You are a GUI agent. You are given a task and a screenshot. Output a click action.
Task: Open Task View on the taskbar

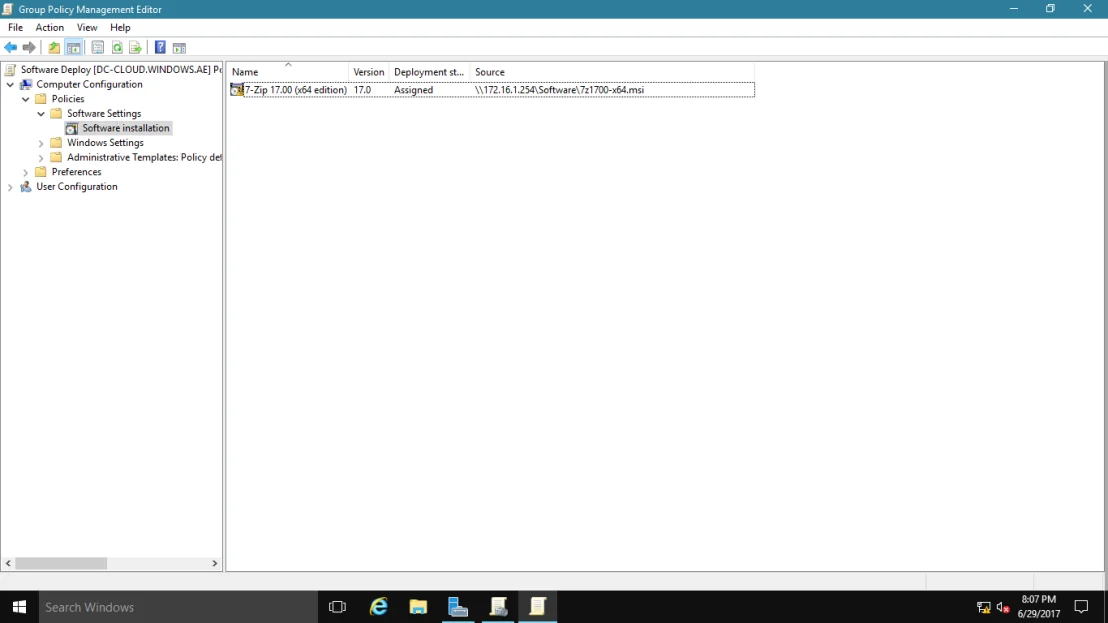337,607
